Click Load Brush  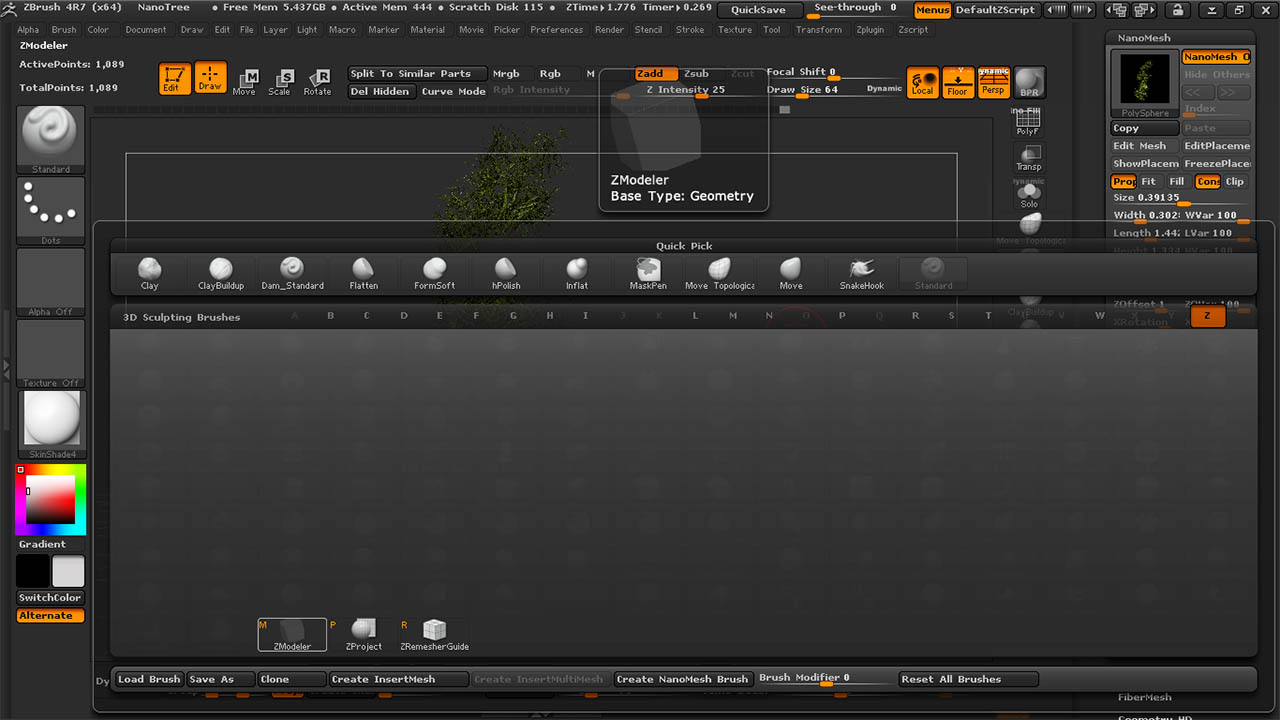click(x=149, y=679)
